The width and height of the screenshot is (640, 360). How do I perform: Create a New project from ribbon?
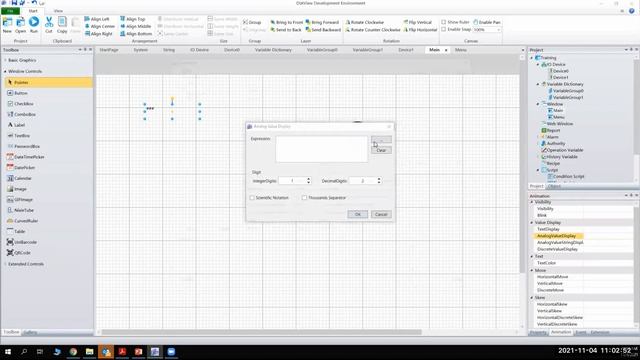click(x=7, y=25)
